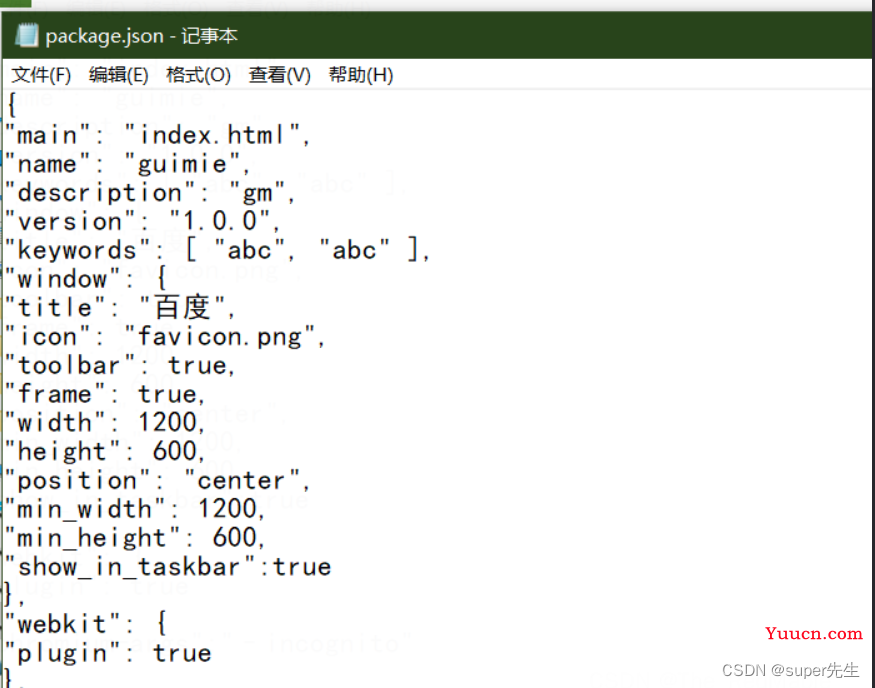The width and height of the screenshot is (875, 688).
Task: Click the opening brace on first line
Action: [12, 105]
